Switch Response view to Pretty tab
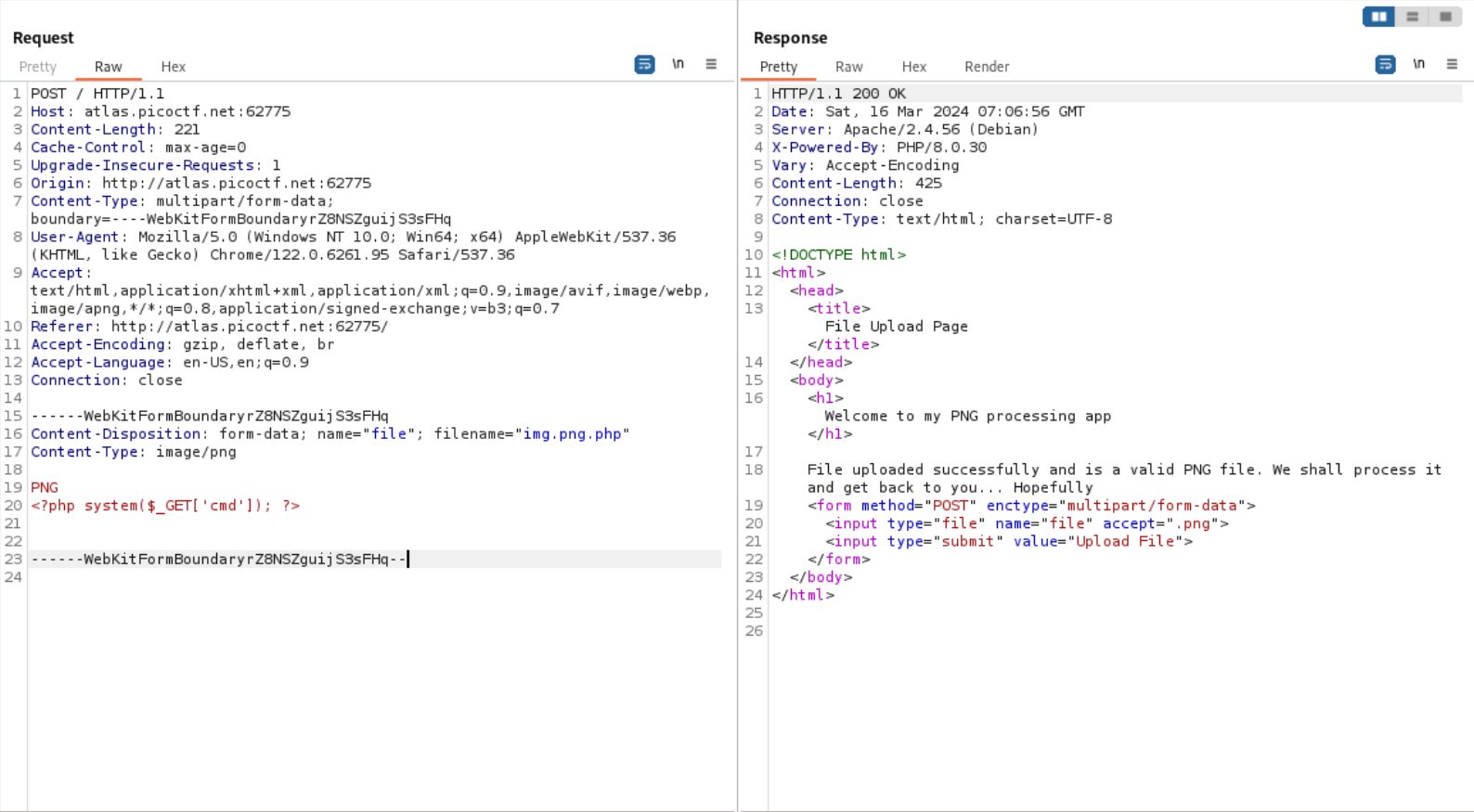Screen dimensions: 1474x812 [779, 67]
